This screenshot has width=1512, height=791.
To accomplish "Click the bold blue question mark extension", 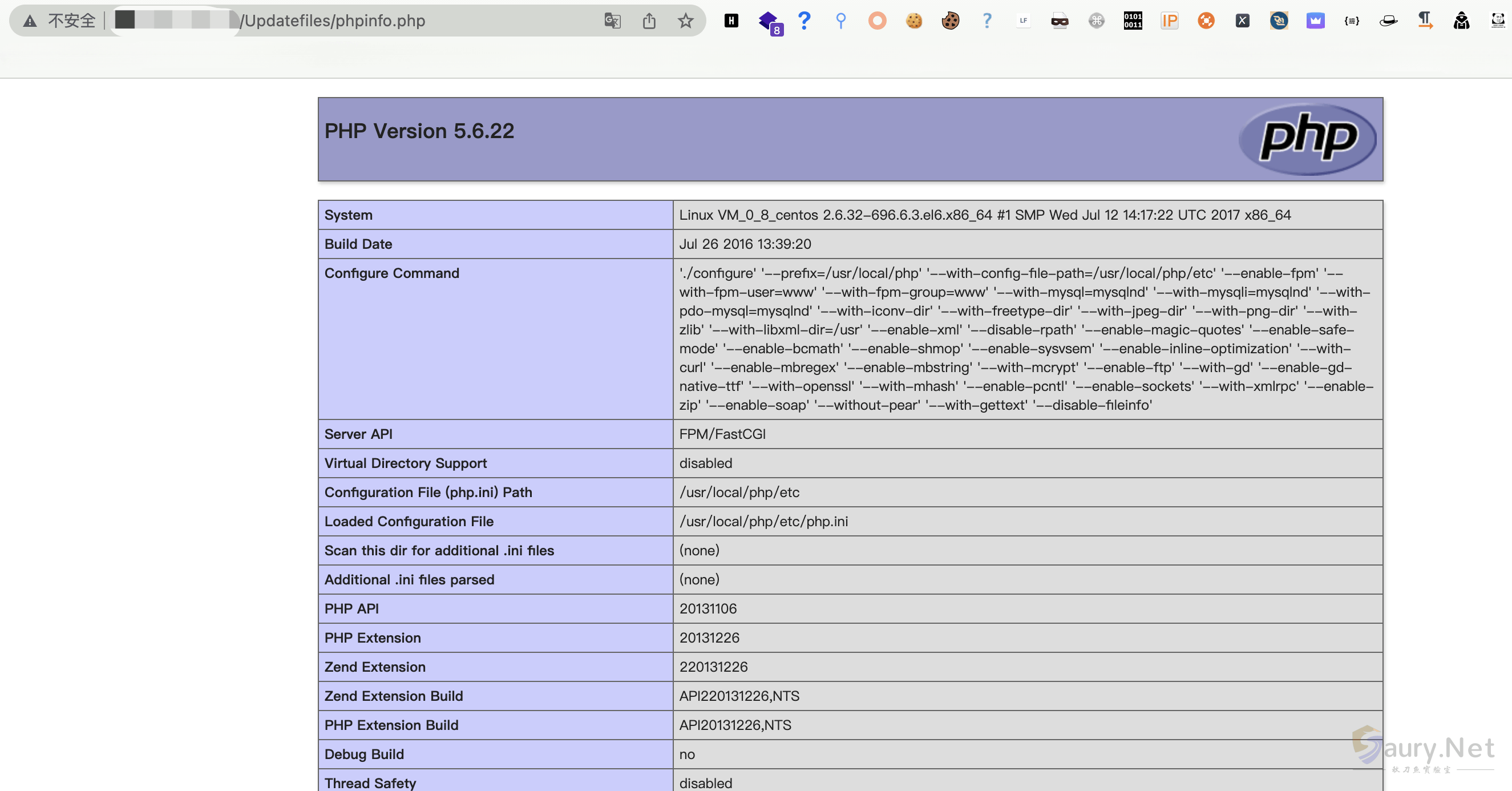I will point(804,21).
